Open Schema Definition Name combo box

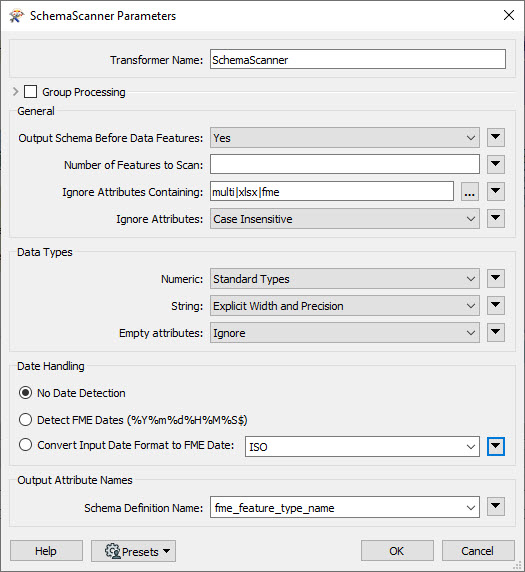(345, 507)
